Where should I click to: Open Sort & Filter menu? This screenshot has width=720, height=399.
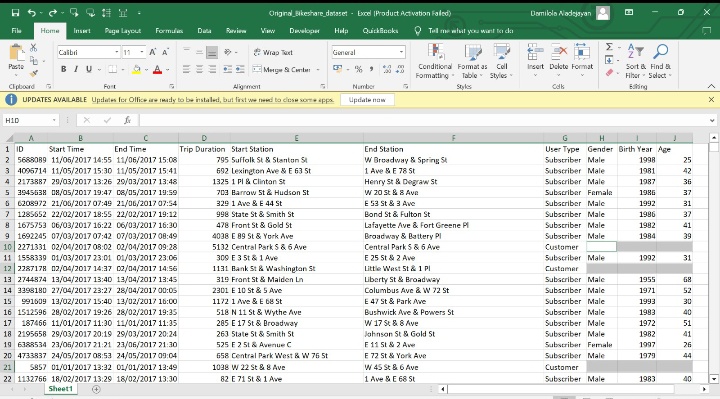click(x=636, y=61)
